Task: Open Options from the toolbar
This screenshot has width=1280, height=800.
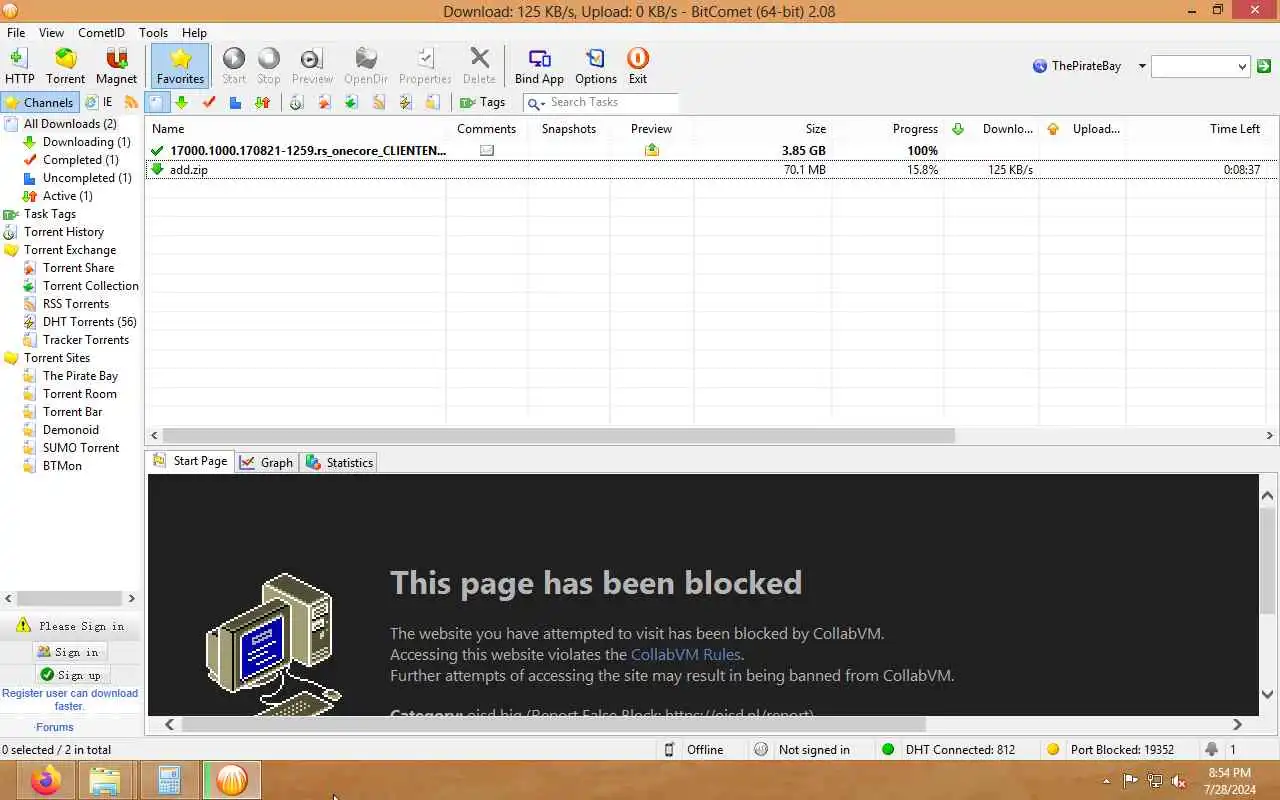Action: click(596, 66)
